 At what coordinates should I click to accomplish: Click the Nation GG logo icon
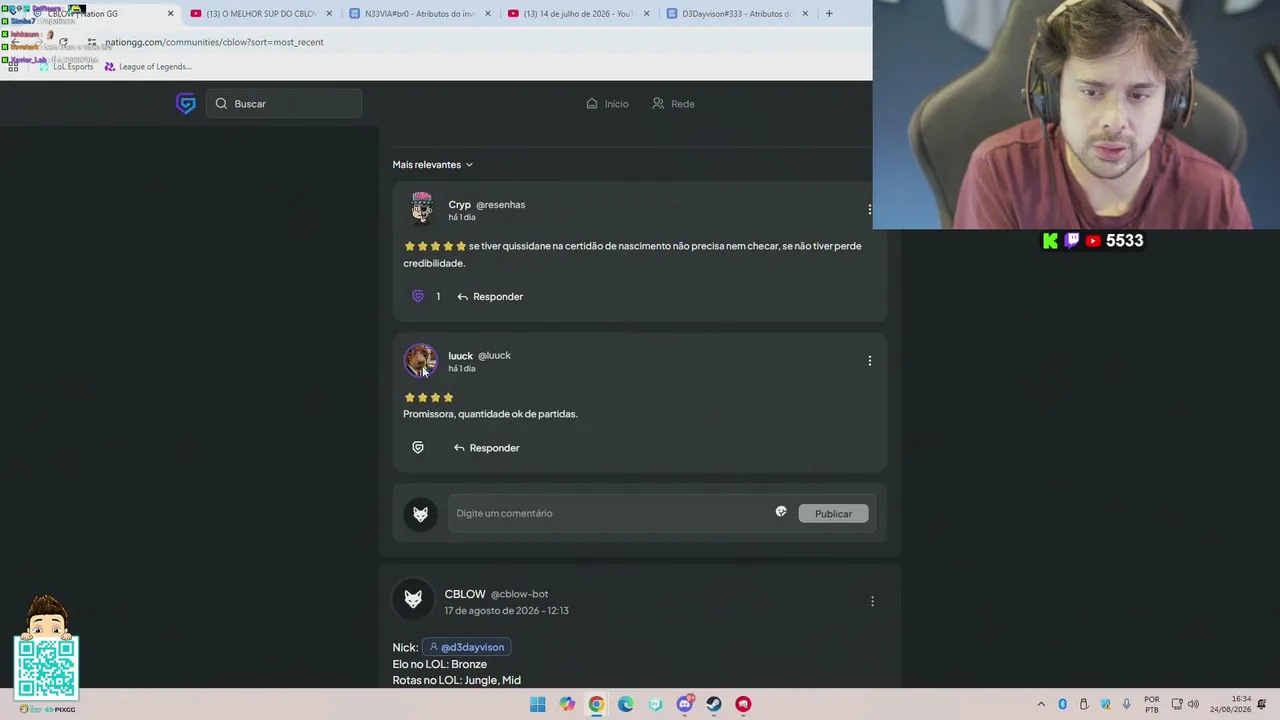pos(186,104)
